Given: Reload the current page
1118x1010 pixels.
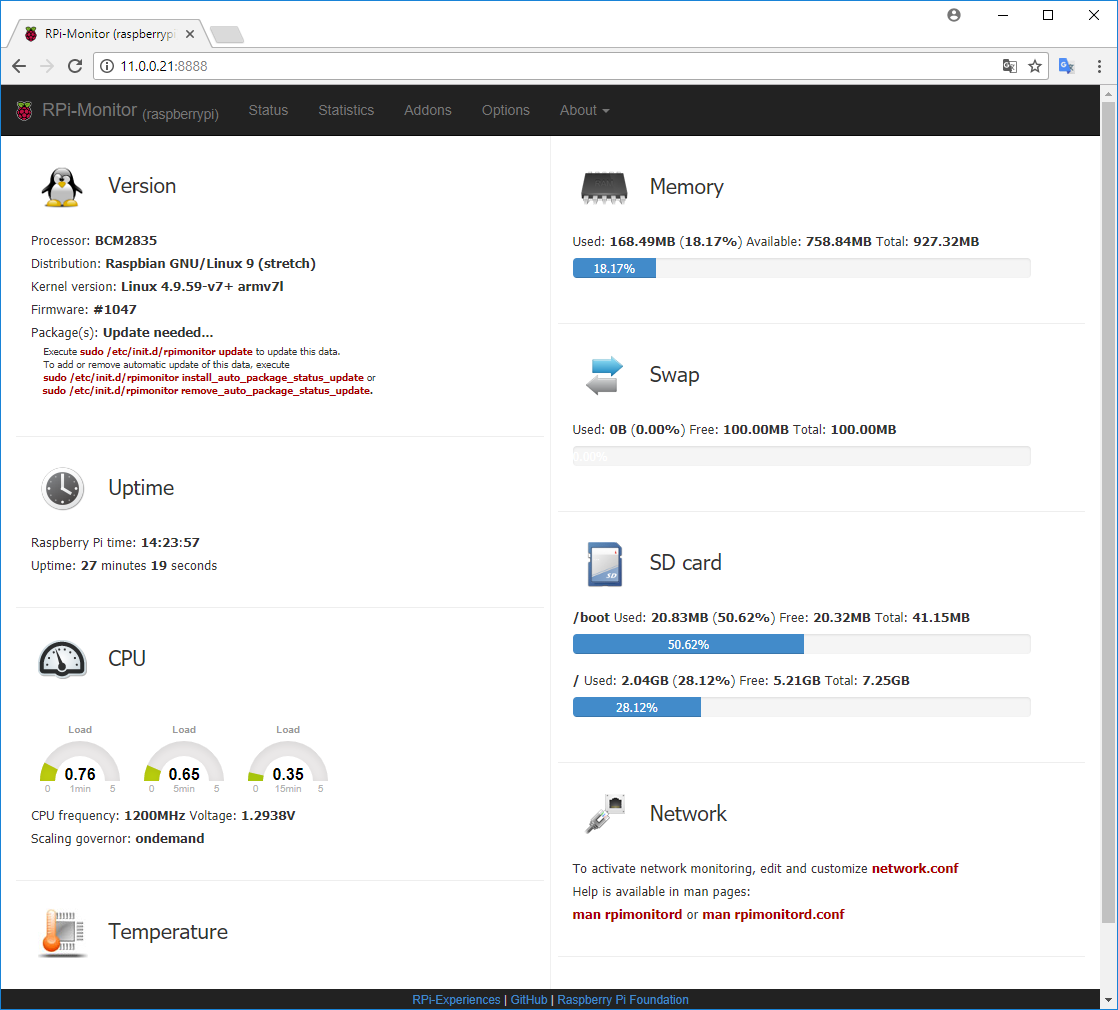Looking at the screenshot, I should click(x=75, y=66).
